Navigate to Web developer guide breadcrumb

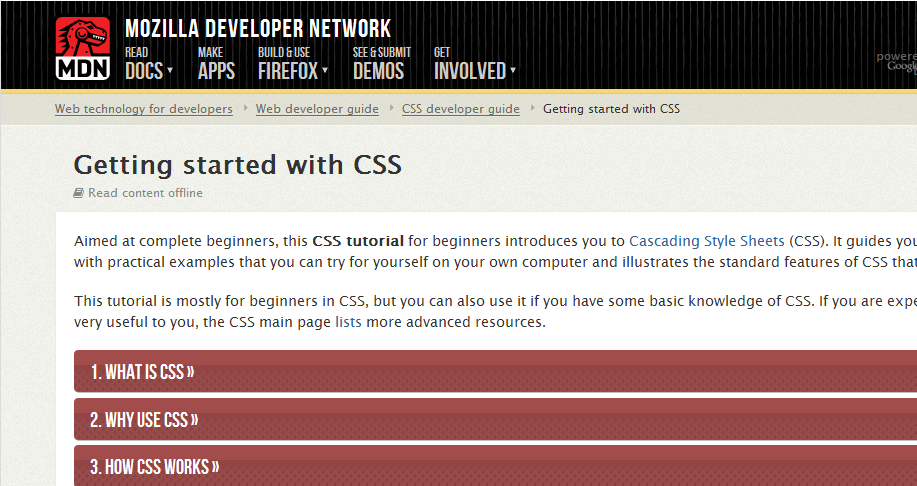[317, 109]
